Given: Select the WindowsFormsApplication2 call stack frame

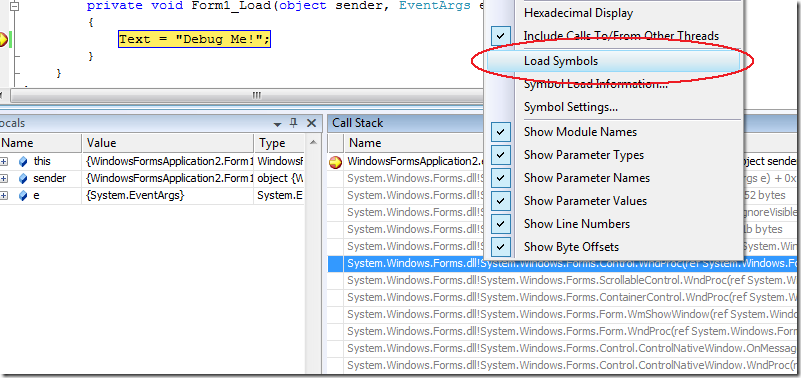Looking at the screenshot, I should click(414, 161).
